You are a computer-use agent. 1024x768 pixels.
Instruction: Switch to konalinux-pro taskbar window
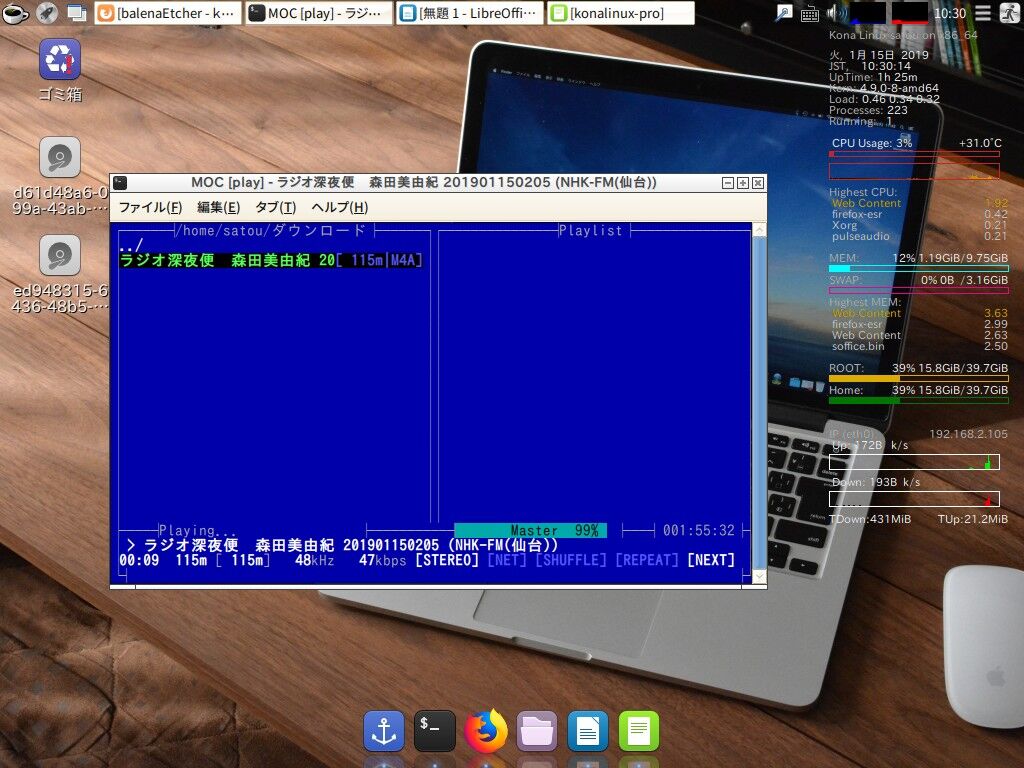[x=621, y=12]
